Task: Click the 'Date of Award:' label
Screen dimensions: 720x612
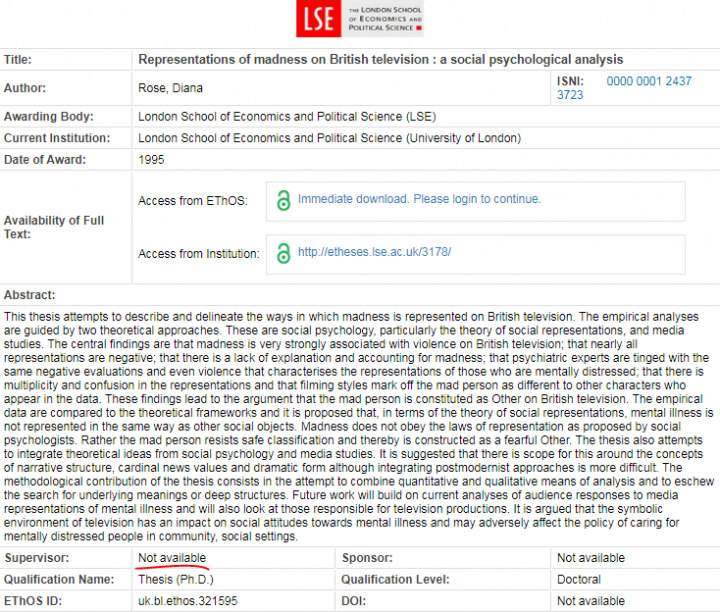Action: point(45,160)
